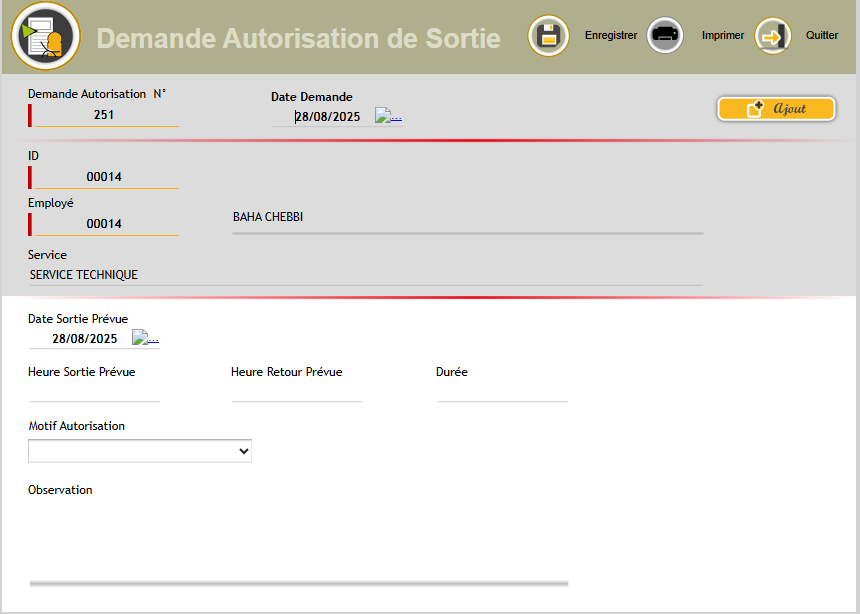Click the Imprimer text label

point(723,35)
